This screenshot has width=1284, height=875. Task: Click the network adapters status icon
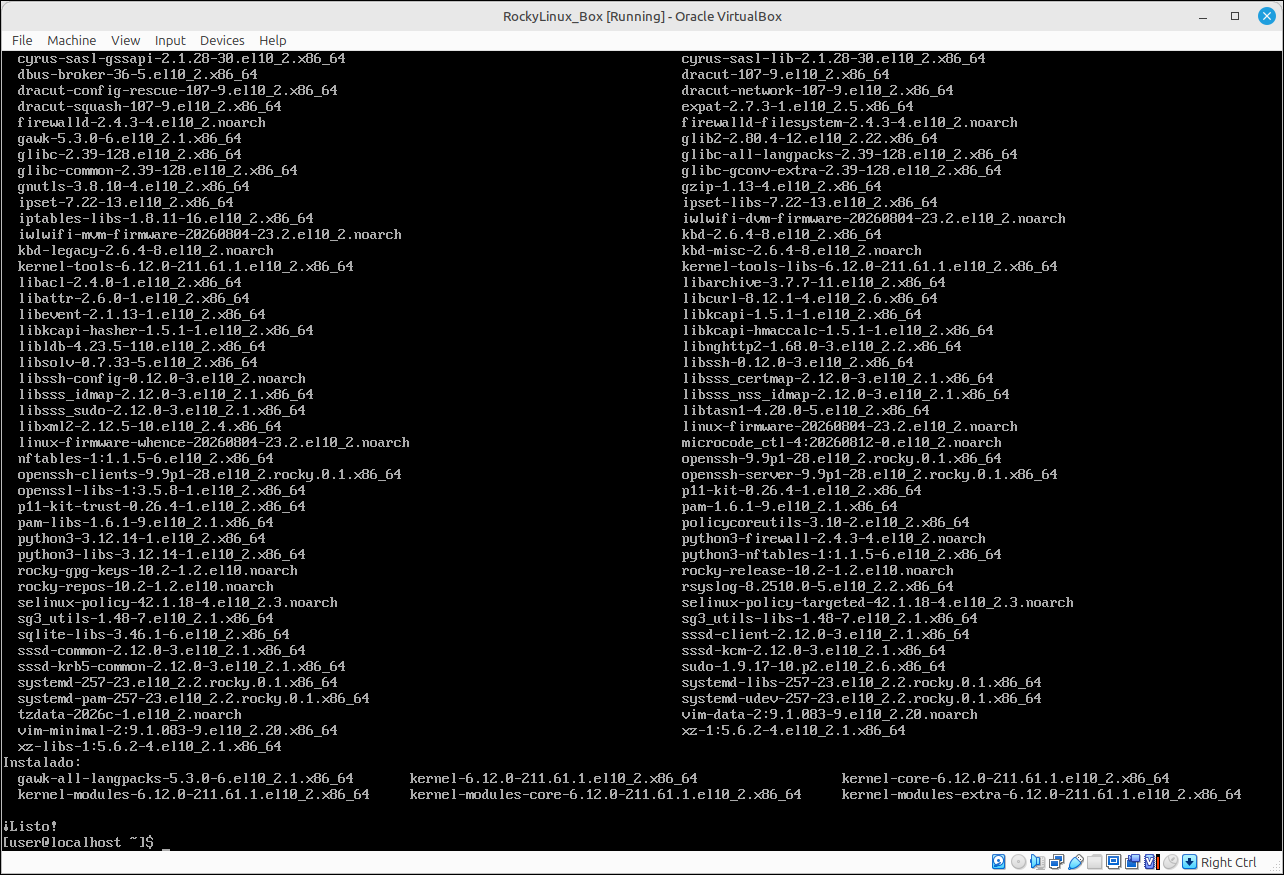(x=1056, y=862)
